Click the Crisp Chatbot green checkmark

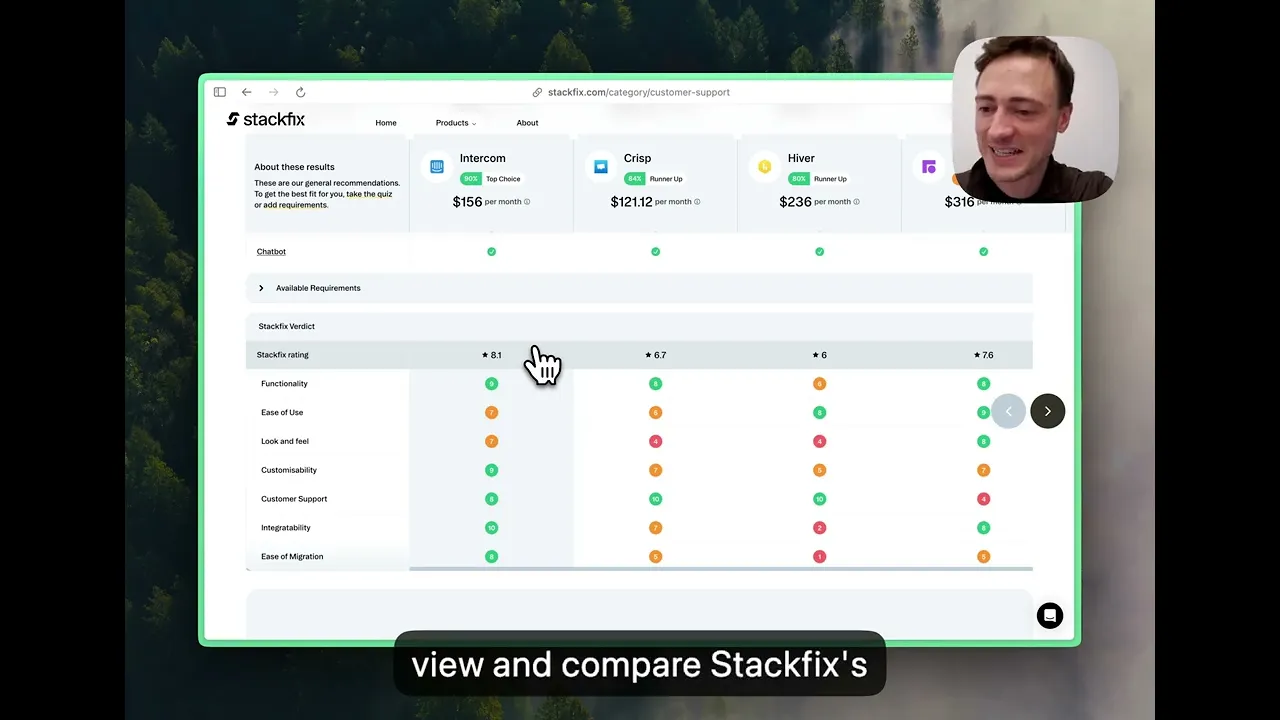[655, 252]
